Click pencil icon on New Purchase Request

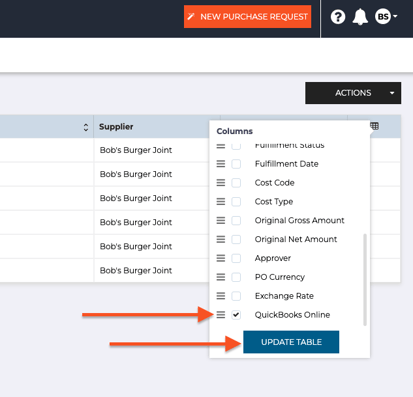pos(191,17)
